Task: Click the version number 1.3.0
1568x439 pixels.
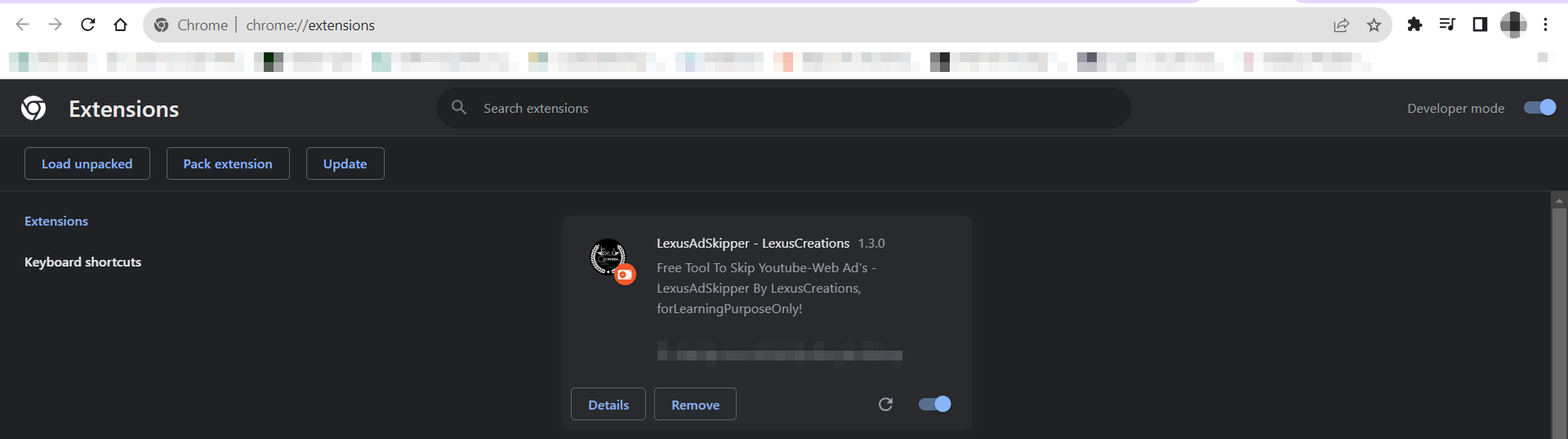Action: tap(871, 244)
